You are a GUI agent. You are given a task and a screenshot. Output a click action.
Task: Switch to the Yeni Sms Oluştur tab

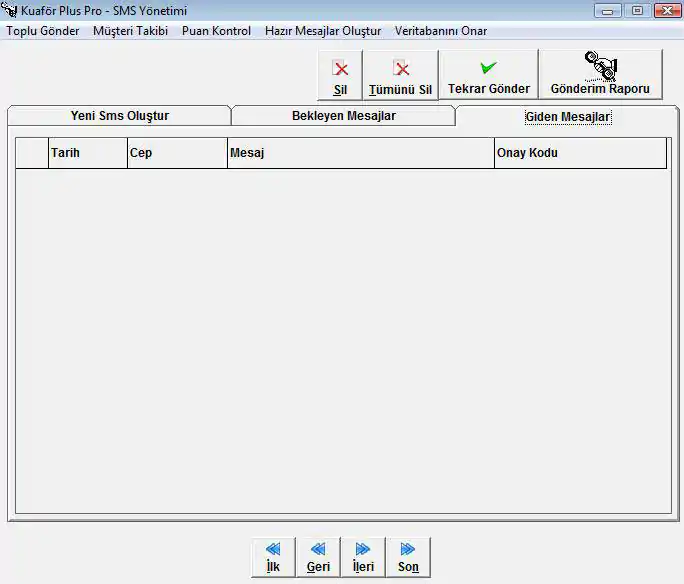pyautogui.click(x=119, y=116)
